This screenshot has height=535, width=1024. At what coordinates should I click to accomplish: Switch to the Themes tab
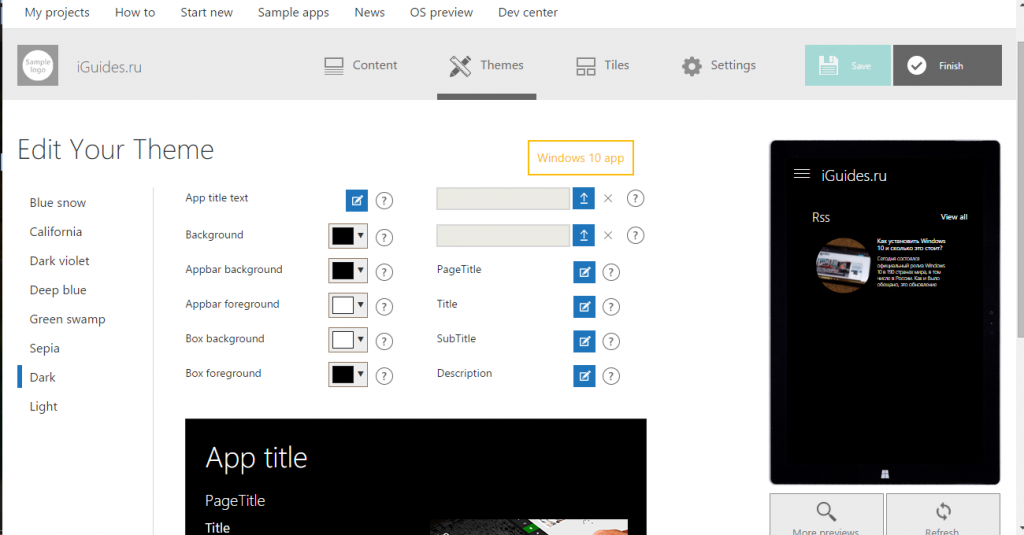487,65
